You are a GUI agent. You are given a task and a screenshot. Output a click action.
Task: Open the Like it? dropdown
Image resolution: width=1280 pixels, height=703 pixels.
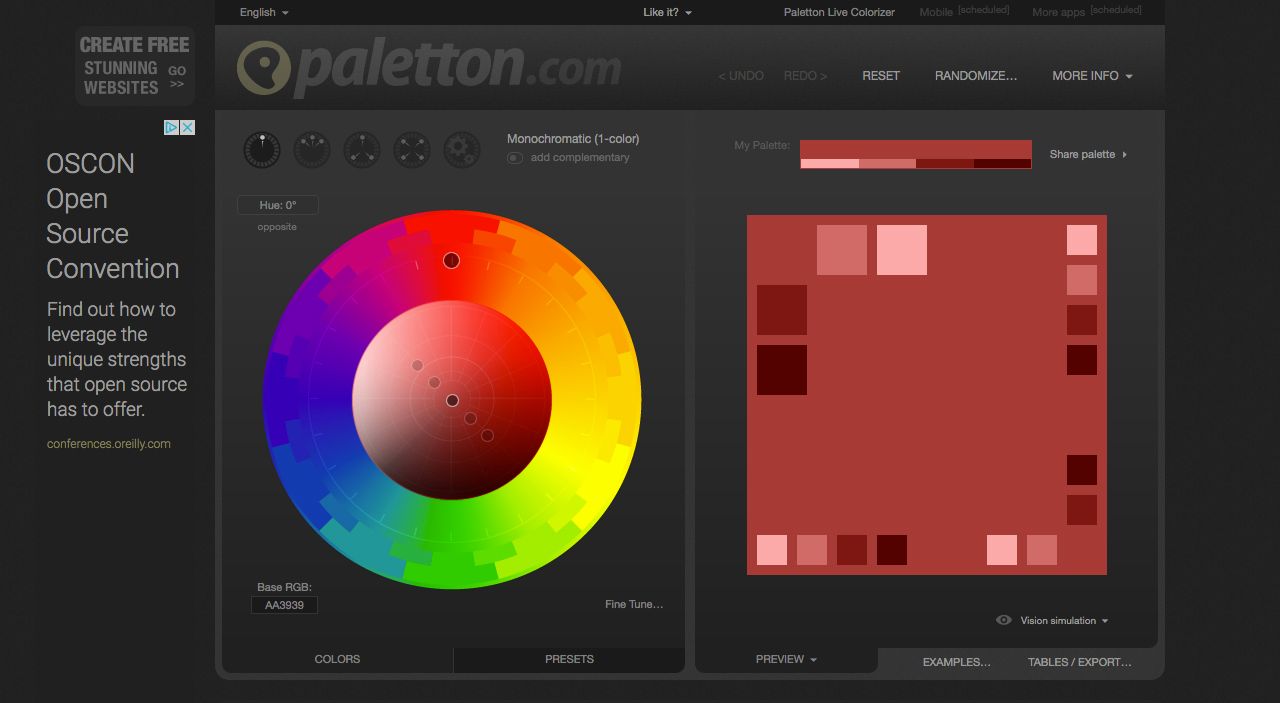click(667, 12)
